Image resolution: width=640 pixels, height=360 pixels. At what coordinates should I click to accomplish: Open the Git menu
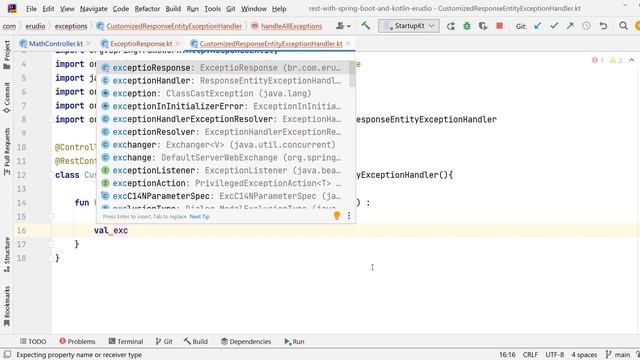click(231, 9)
